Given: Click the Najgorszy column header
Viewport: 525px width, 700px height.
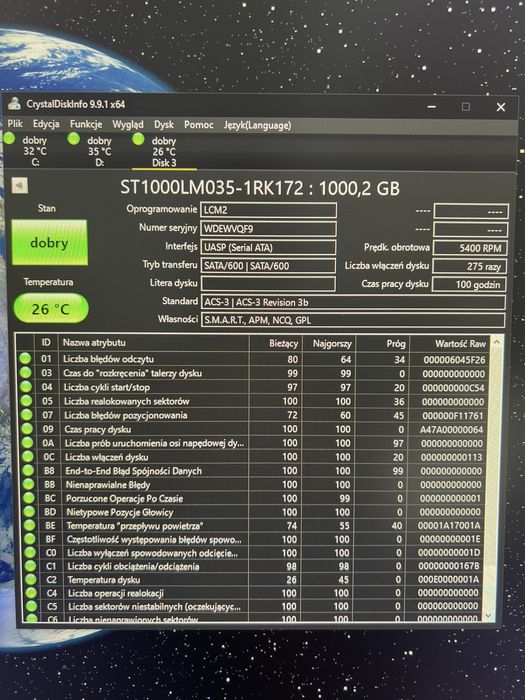Looking at the screenshot, I should (x=329, y=343).
